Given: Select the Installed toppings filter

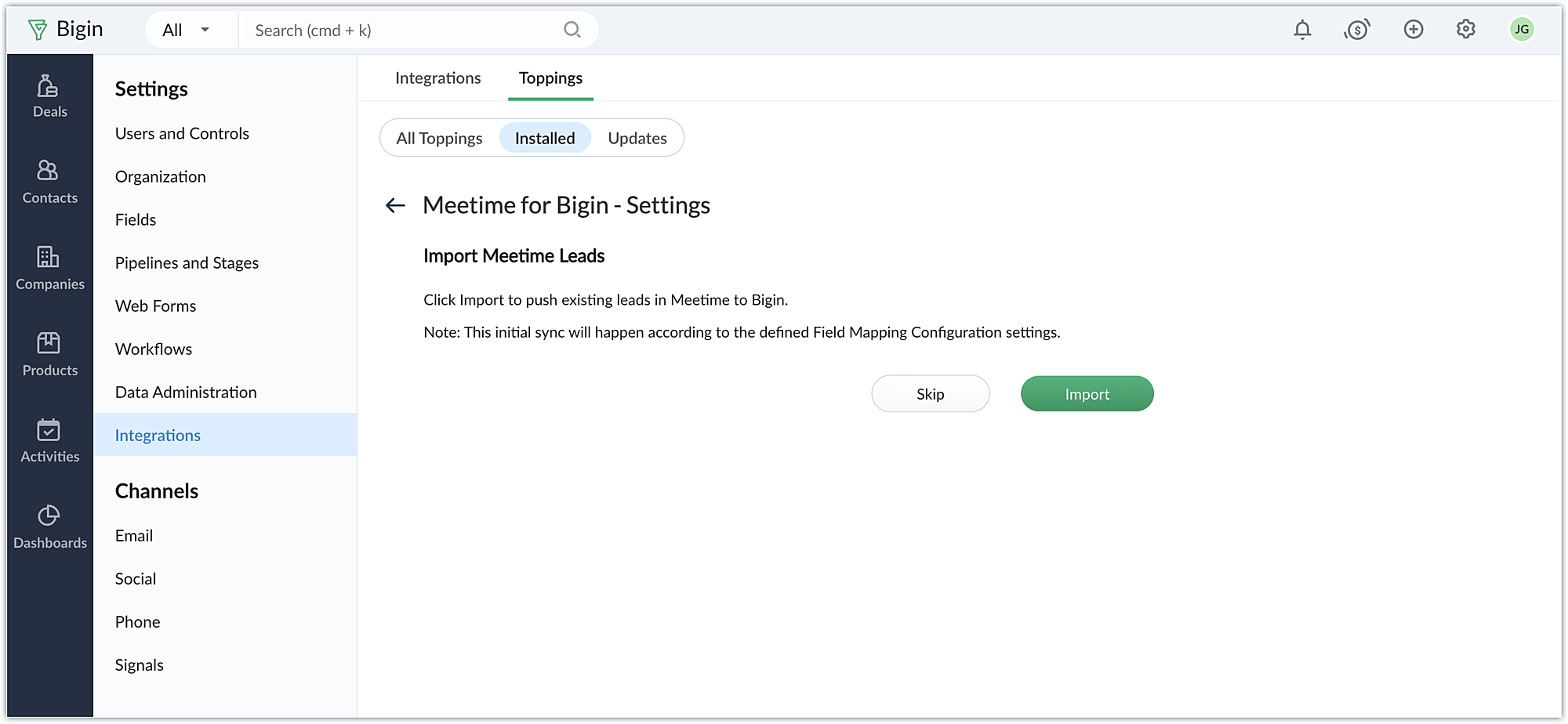Looking at the screenshot, I should point(545,139).
